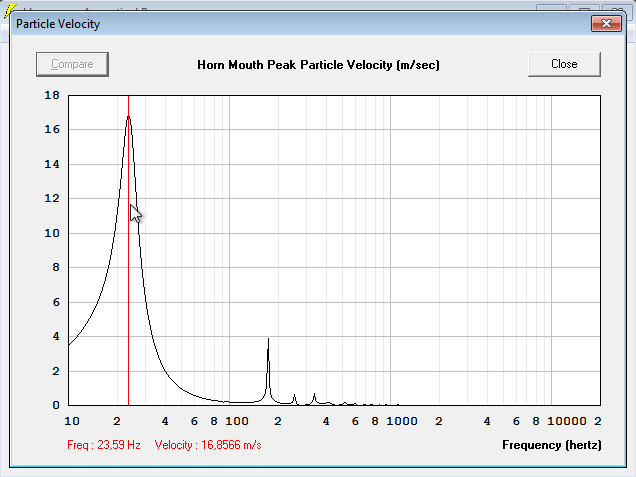Click the x-axis label 10000
Screen dimensions: 636x477
[x=567, y=421]
